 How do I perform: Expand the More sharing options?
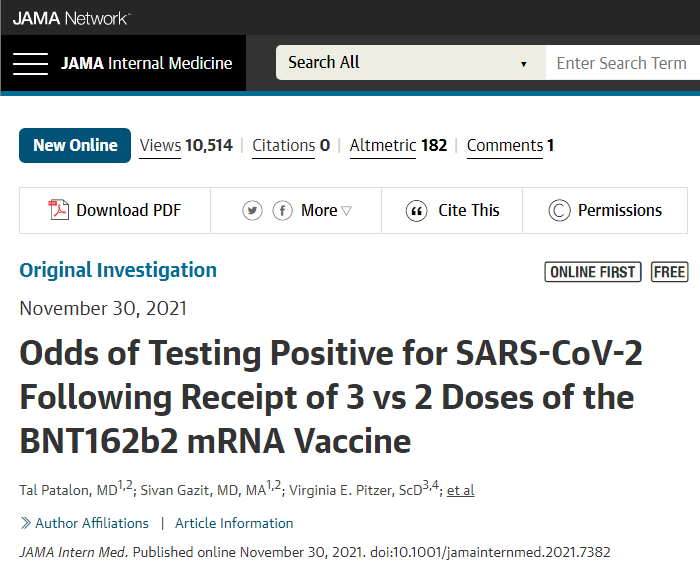(x=326, y=211)
